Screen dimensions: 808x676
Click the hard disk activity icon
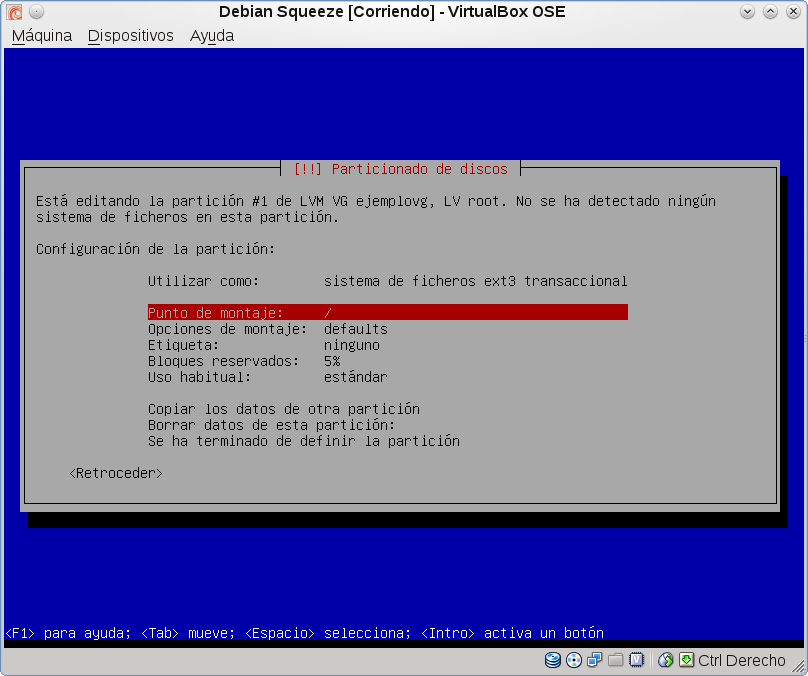pos(553,660)
